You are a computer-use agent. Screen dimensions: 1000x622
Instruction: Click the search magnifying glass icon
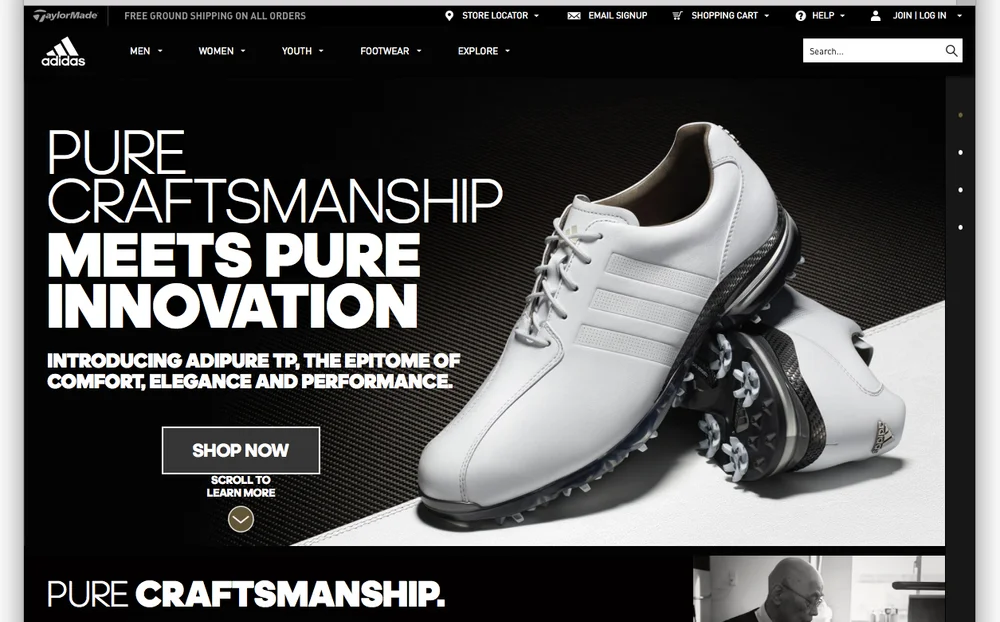951,51
